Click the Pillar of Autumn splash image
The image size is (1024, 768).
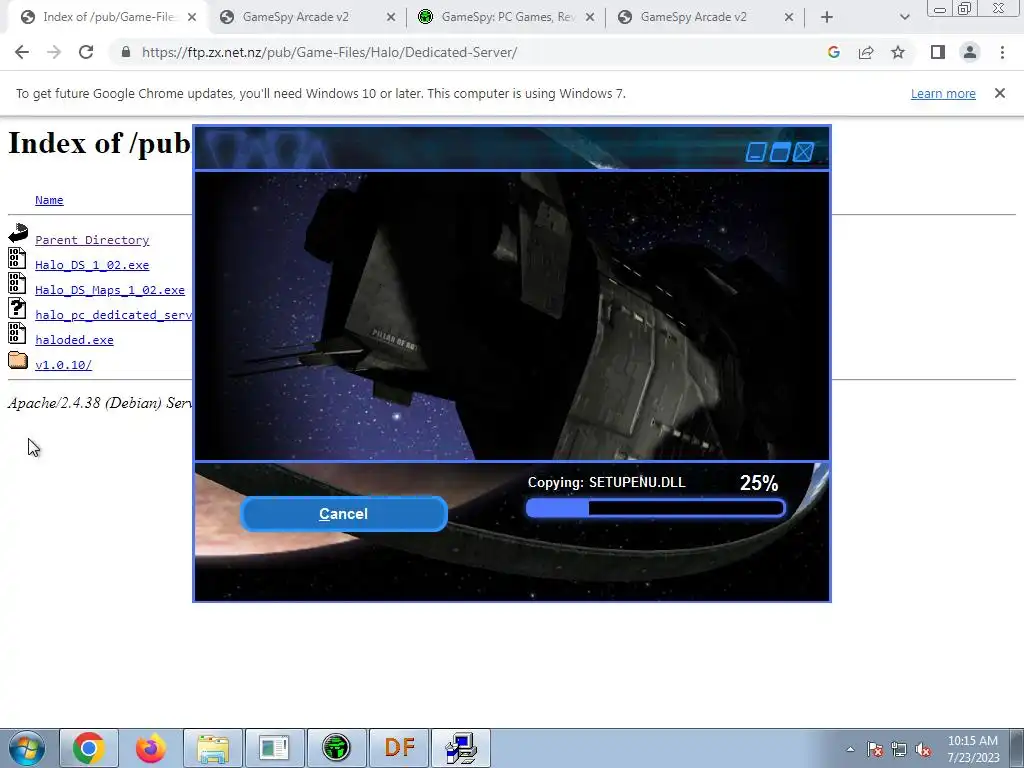512,316
